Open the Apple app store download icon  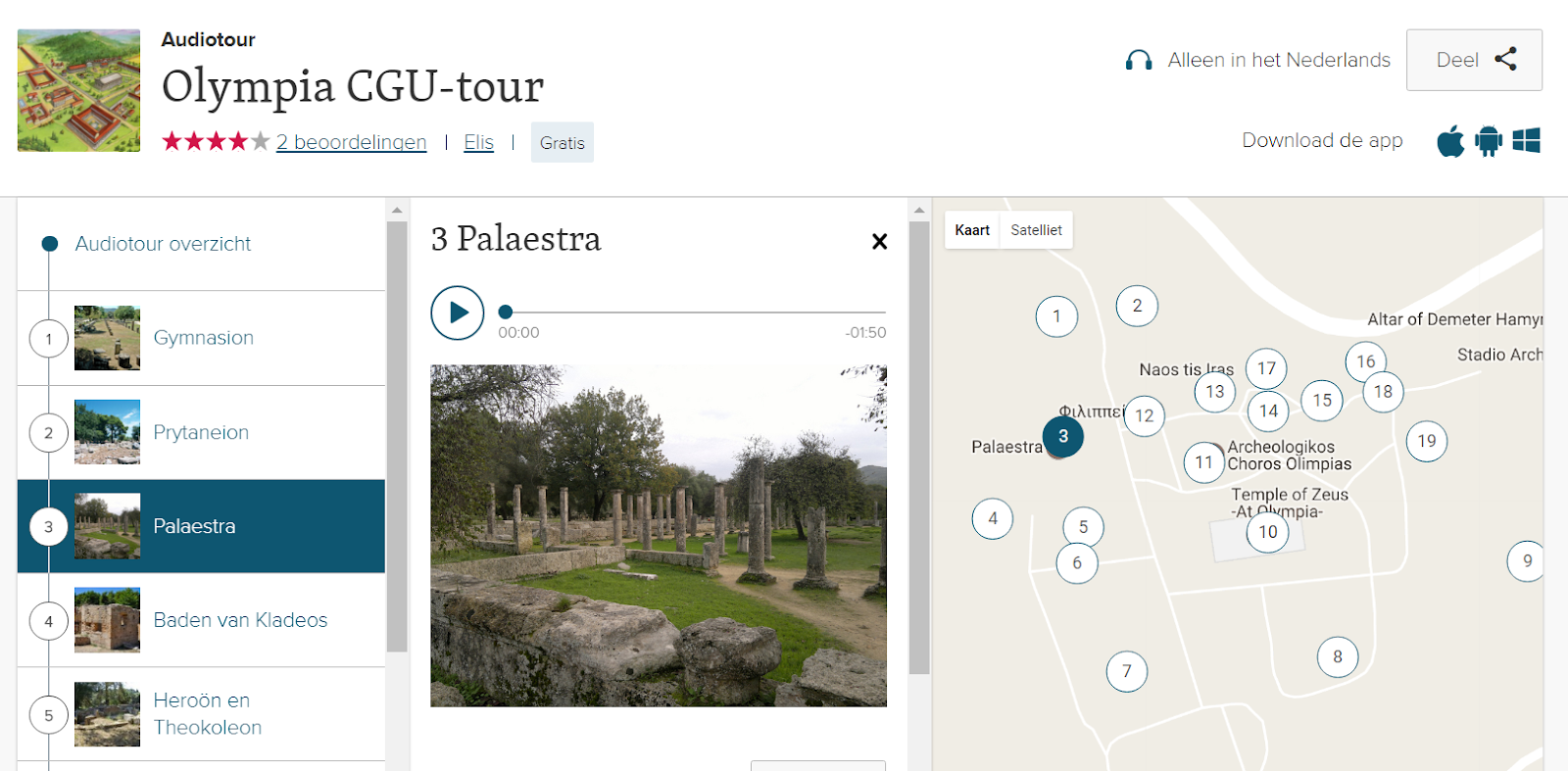(1450, 141)
